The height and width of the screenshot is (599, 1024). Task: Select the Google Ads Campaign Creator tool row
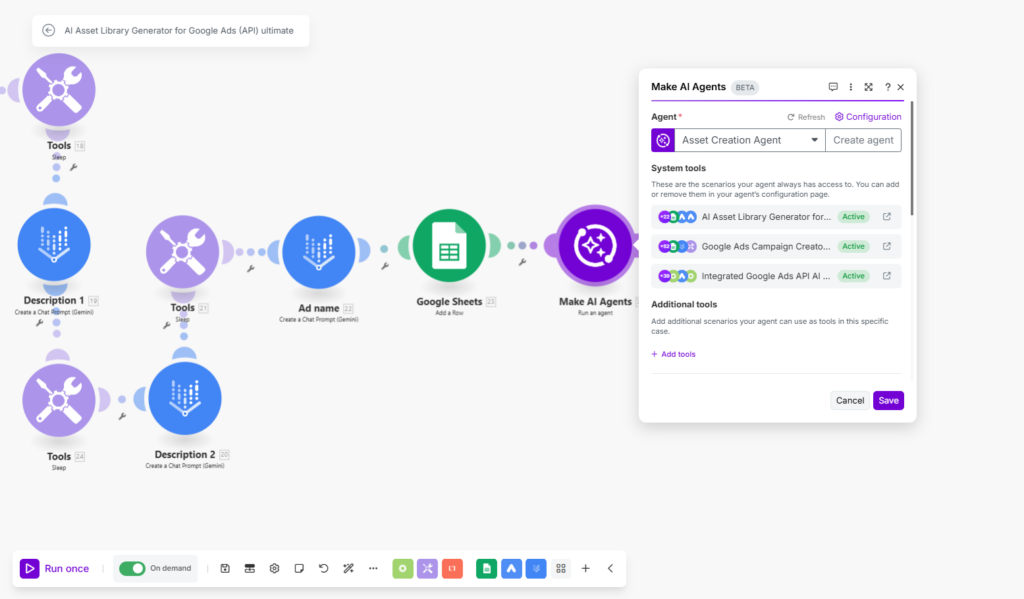[776, 246]
